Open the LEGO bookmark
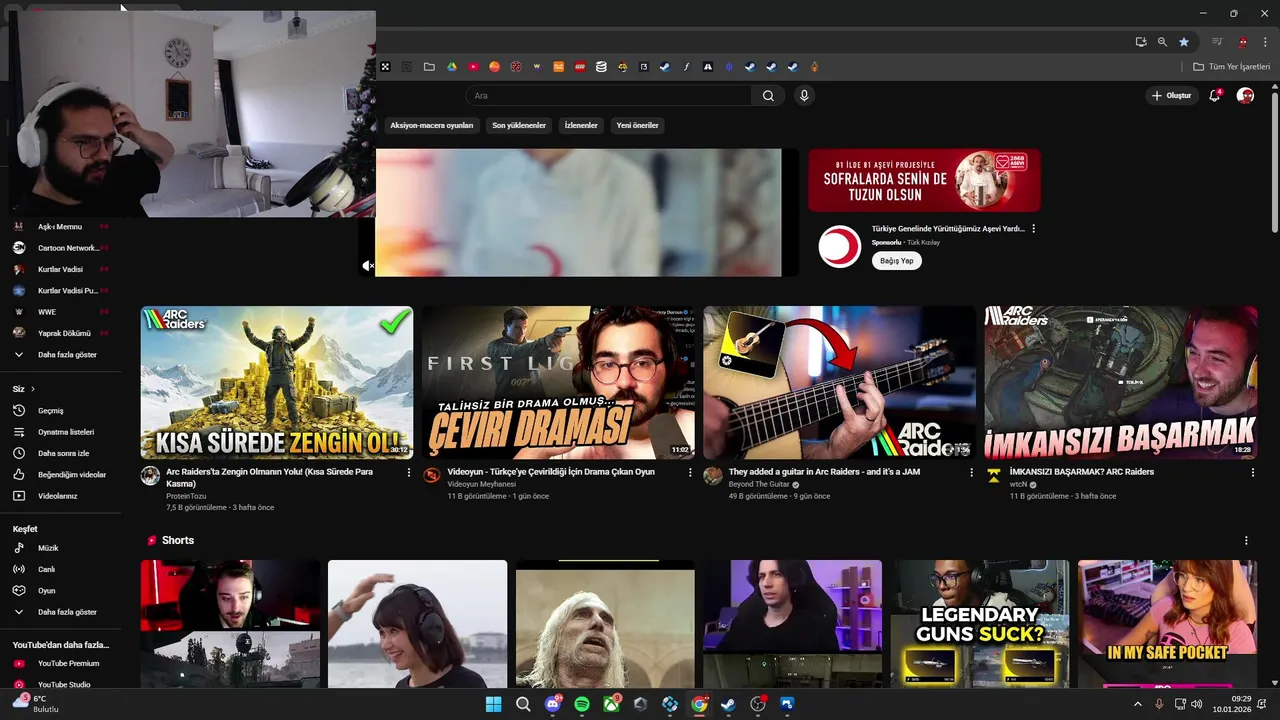 pos(580,67)
